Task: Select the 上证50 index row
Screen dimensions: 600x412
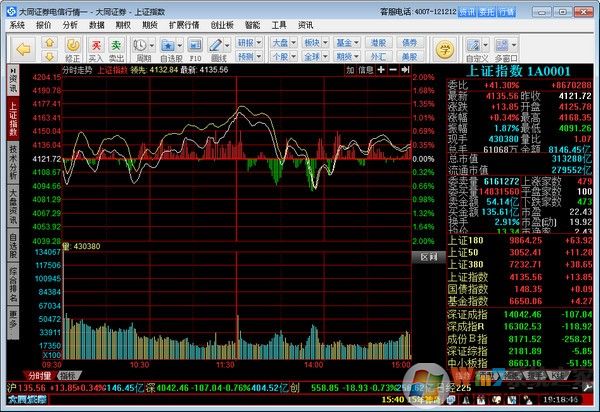Action: click(467, 254)
